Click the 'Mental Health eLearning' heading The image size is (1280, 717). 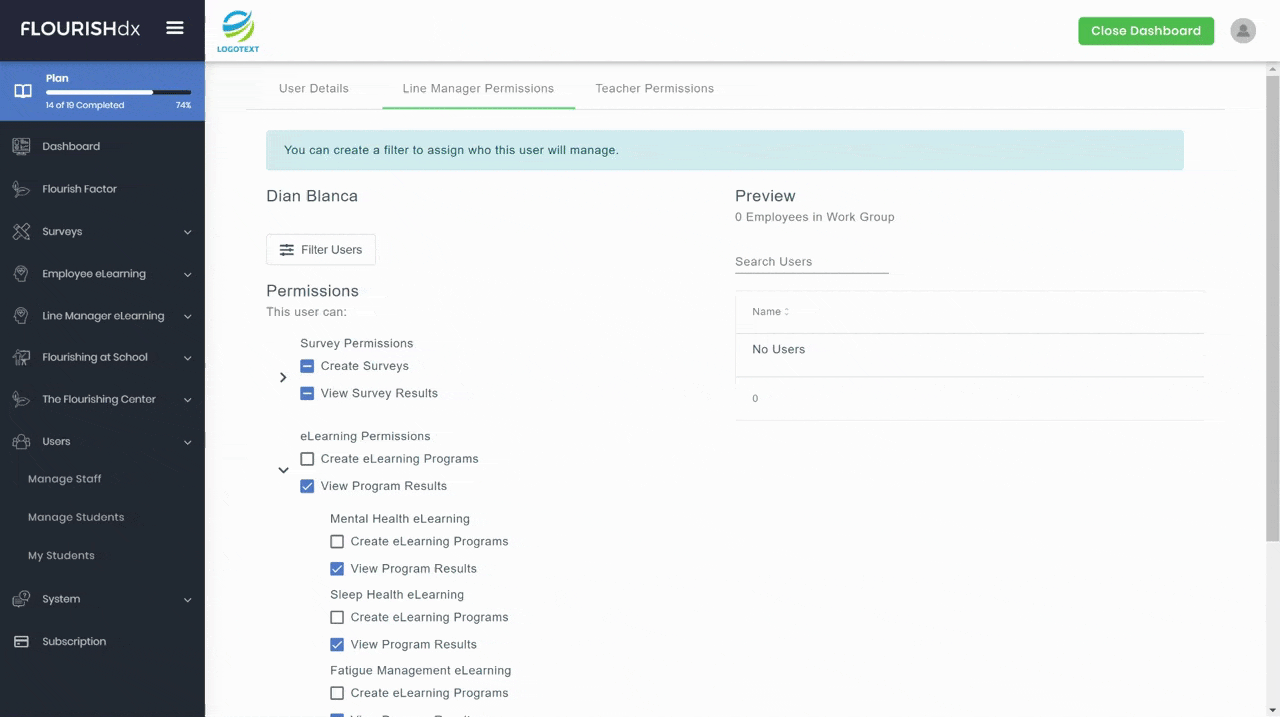click(400, 519)
